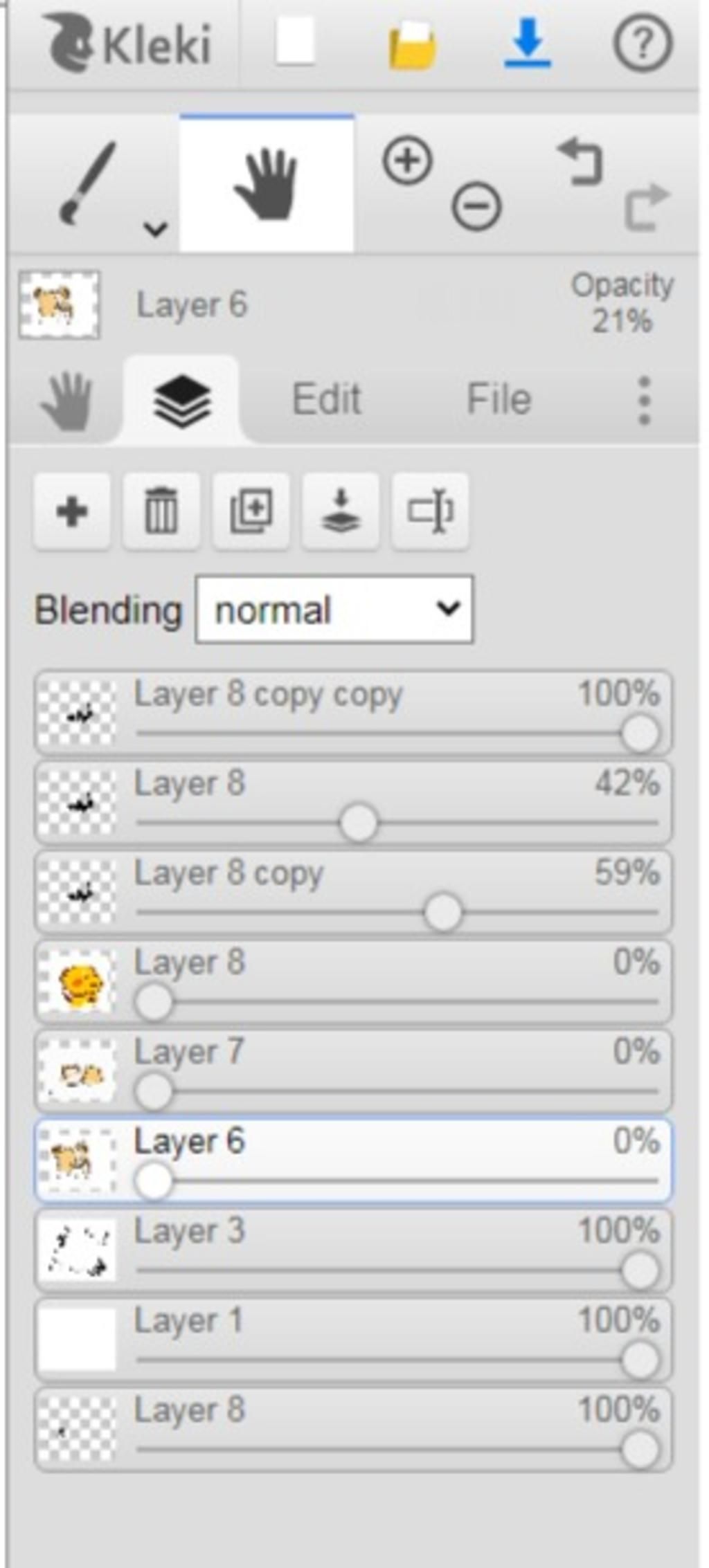Undo the last action
The height and width of the screenshot is (1568, 709).
580,162
